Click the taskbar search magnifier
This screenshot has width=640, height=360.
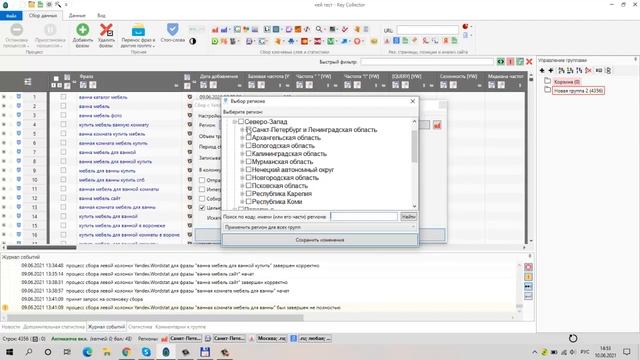click(x=29, y=351)
